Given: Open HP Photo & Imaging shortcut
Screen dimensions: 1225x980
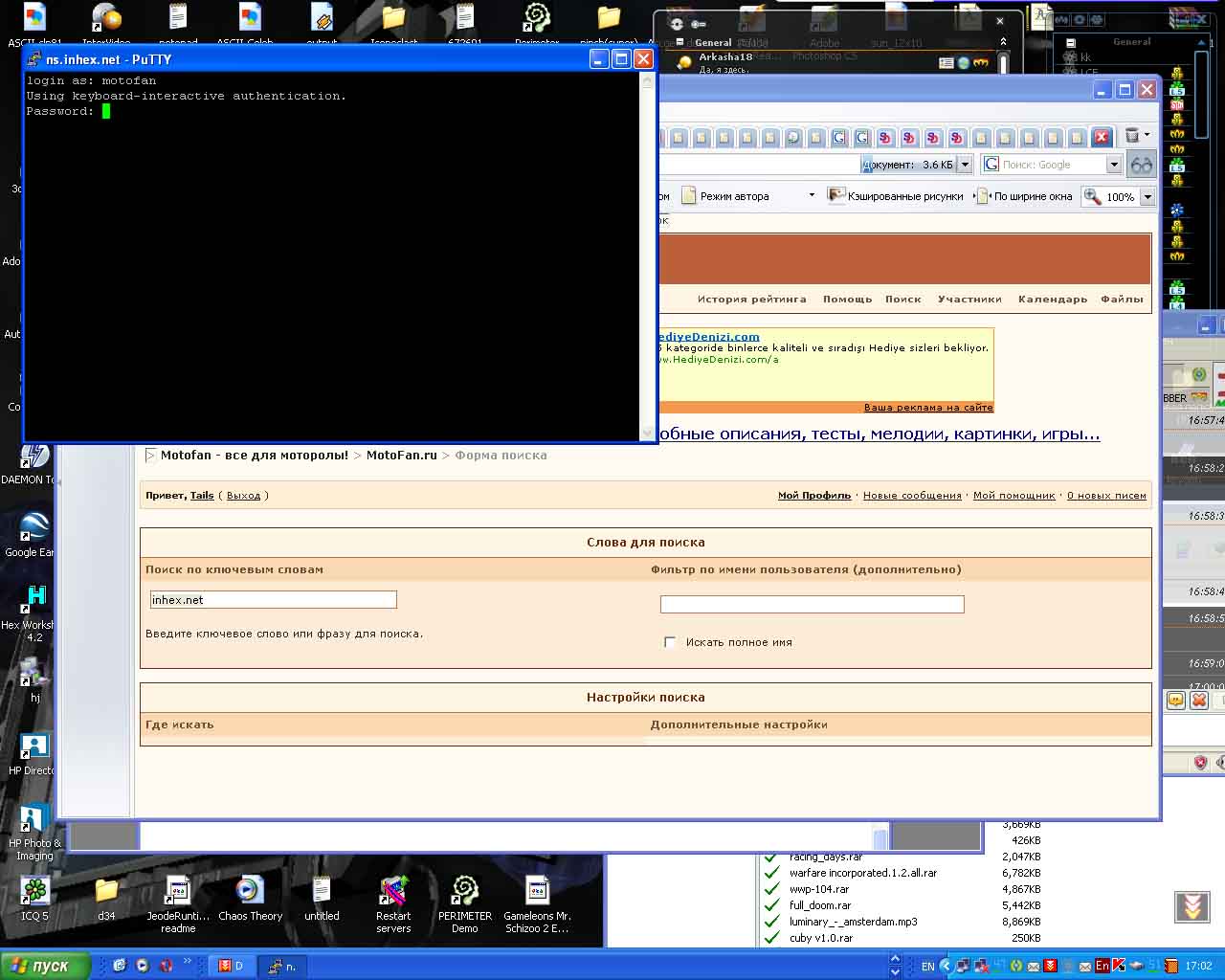Looking at the screenshot, I should click(x=34, y=832).
